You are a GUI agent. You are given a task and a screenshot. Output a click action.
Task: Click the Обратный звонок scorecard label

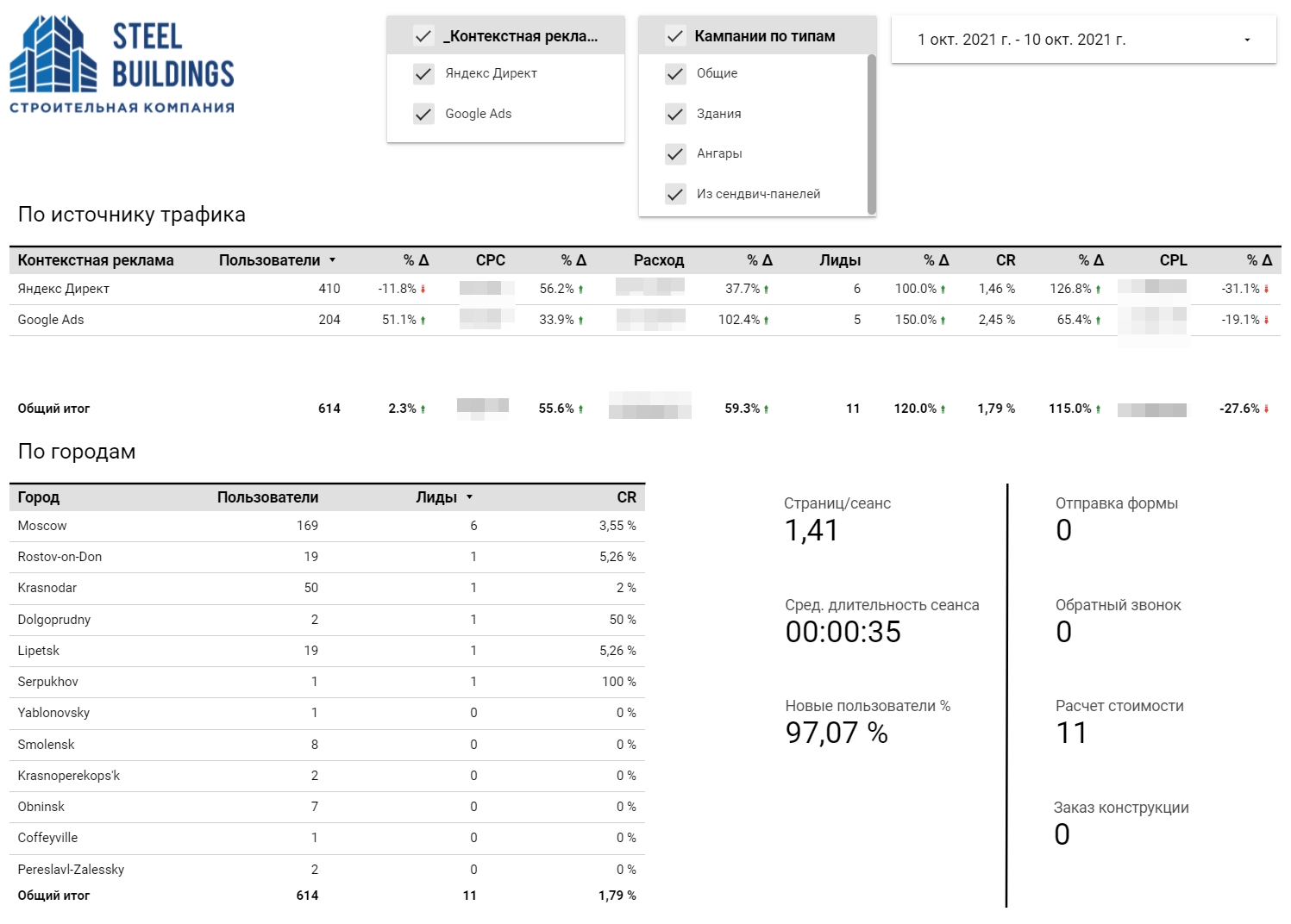(1119, 605)
